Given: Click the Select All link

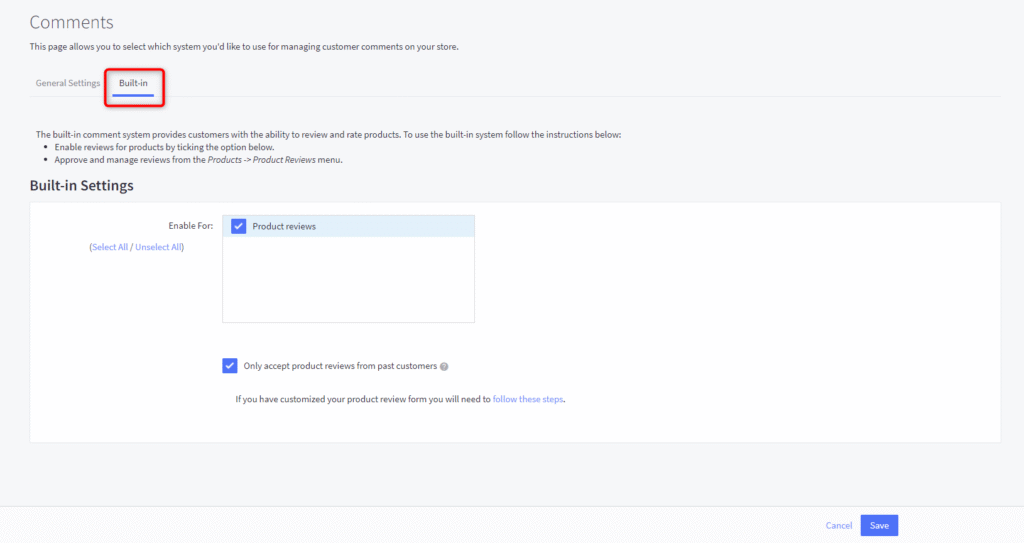Looking at the screenshot, I should click(110, 247).
